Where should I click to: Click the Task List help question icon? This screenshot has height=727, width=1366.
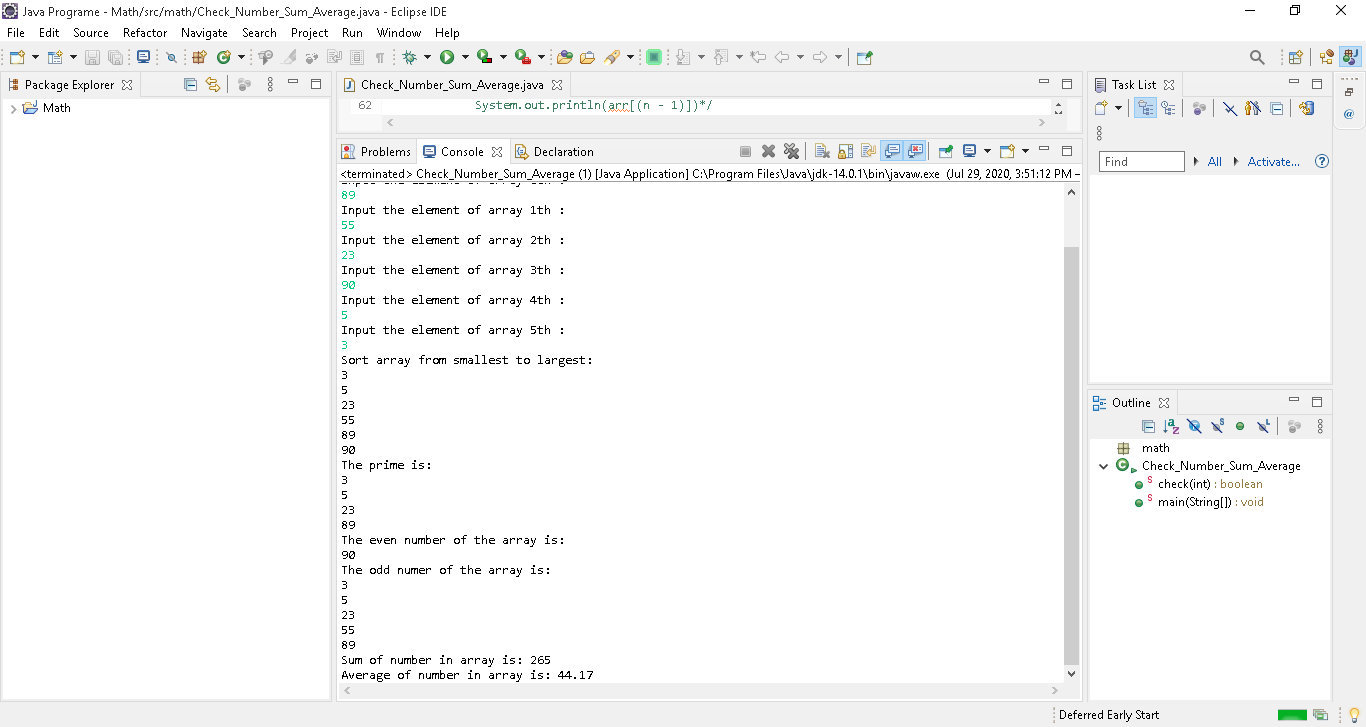[x=1322, y=161]
